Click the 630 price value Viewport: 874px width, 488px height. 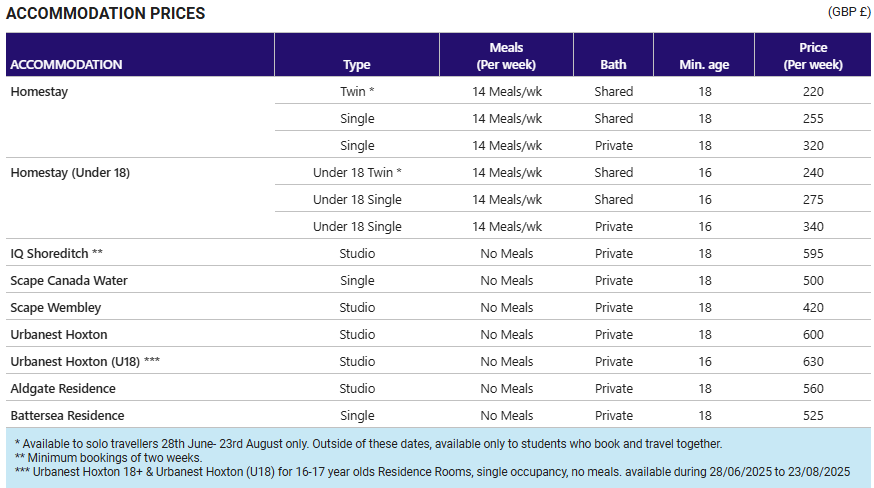tap(813, 361)
